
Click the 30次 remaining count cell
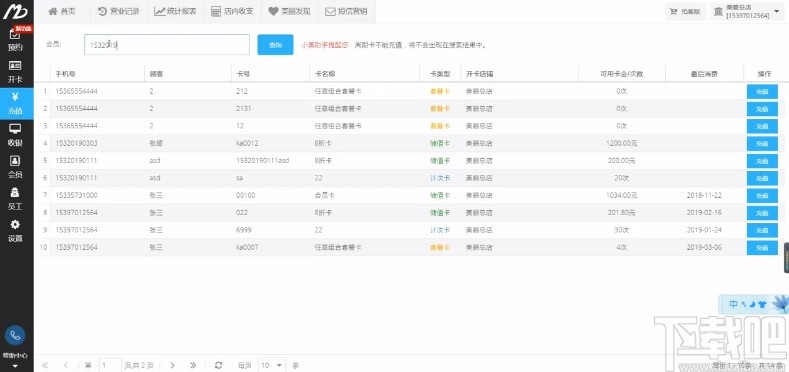tap(621, 230)
